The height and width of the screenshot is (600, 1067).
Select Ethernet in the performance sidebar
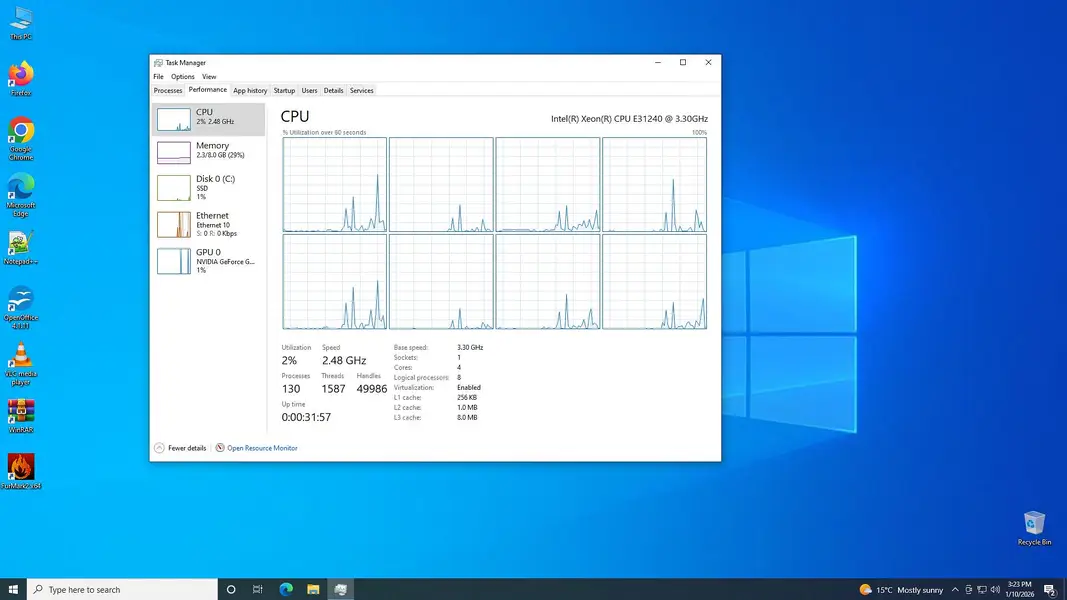click(208, 224)
